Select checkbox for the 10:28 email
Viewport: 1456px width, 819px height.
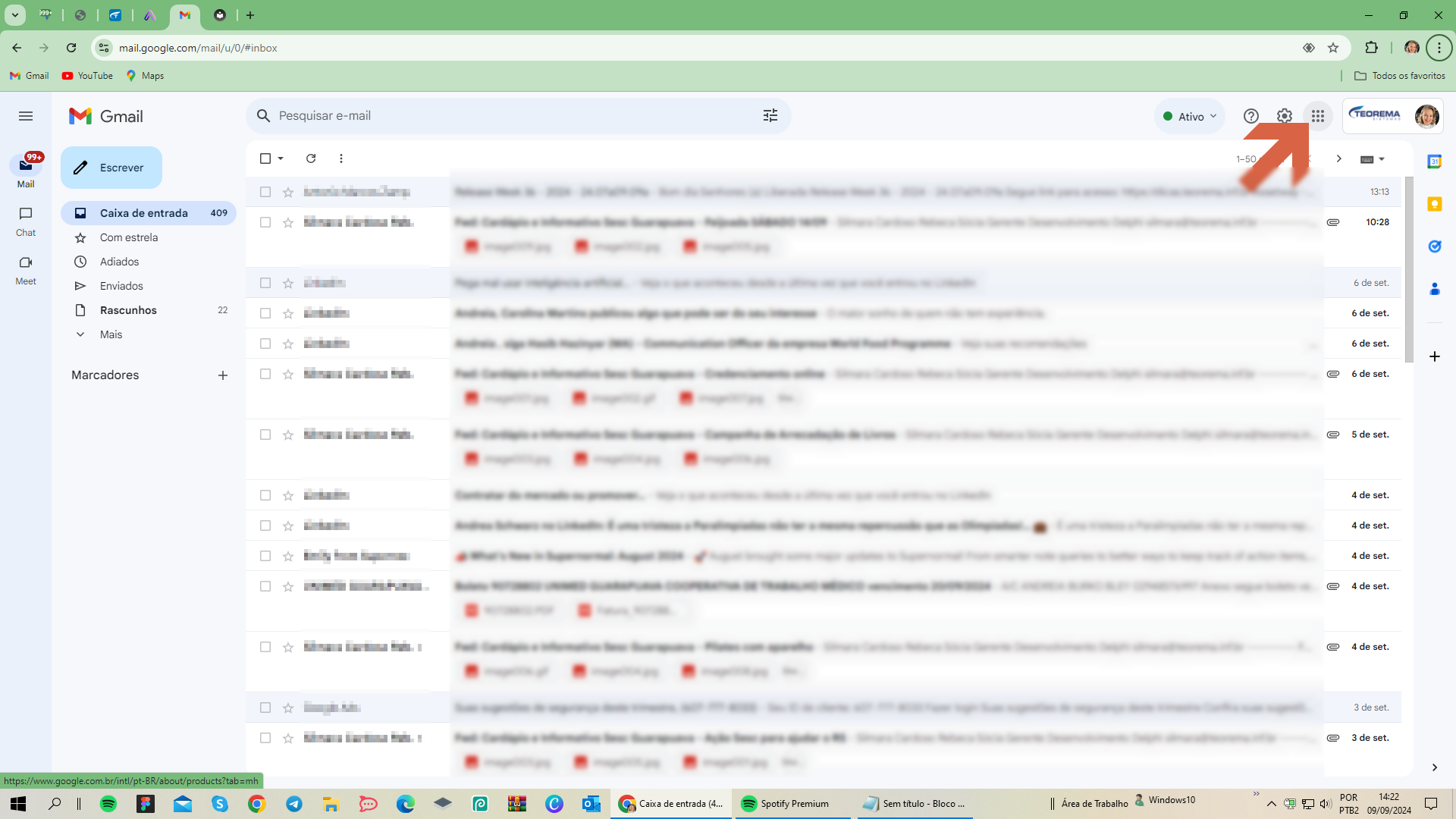click(x=265, y=222)
